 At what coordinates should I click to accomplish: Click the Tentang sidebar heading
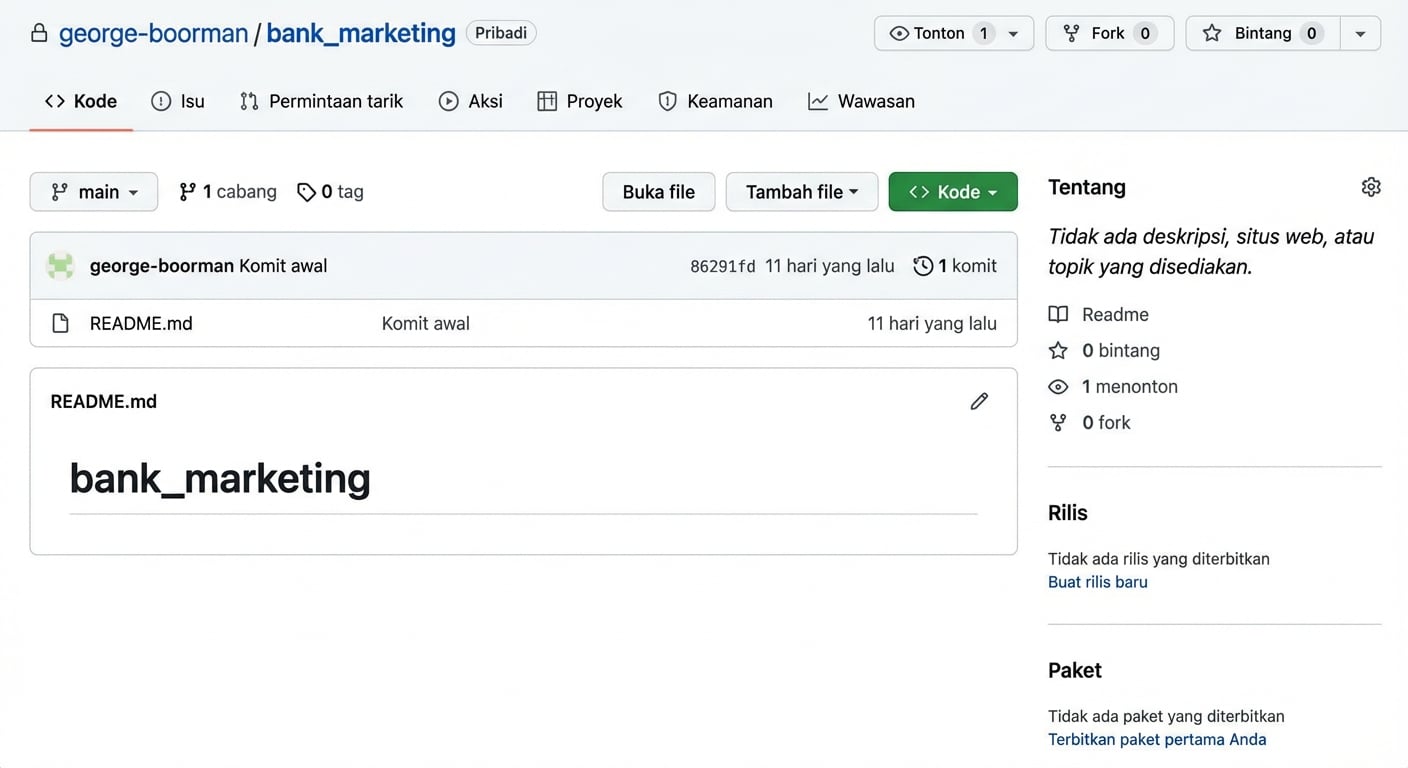pos(1087,187)
